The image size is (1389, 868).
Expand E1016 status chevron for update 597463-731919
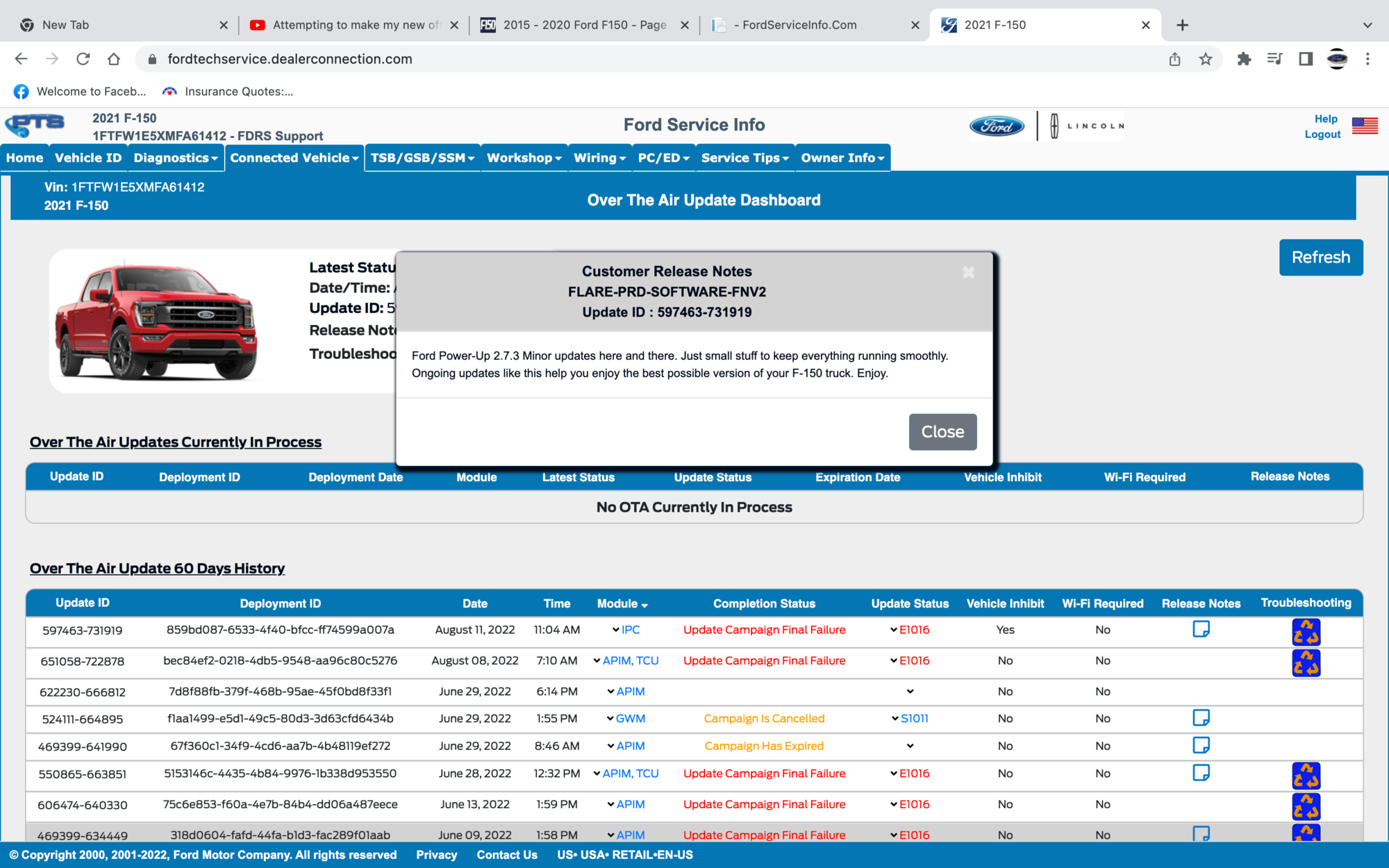(892, 630)
